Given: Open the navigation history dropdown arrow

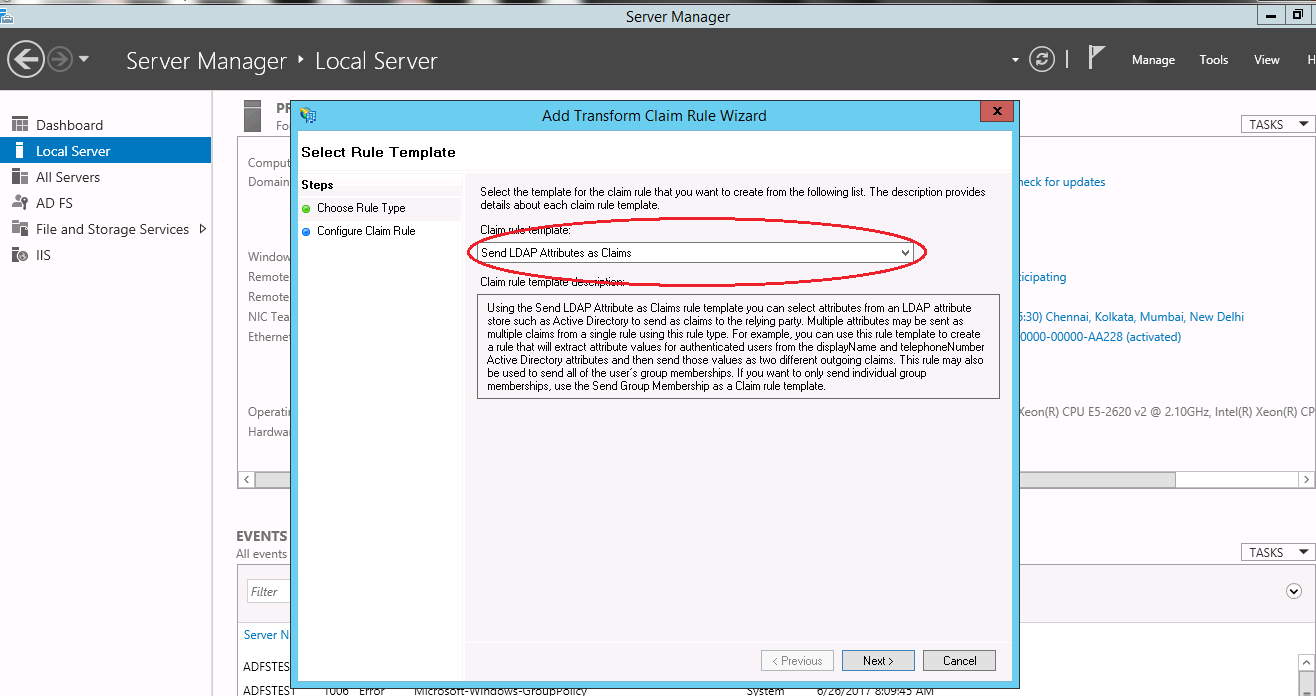Looking at the screenshot, I should 84,59.
